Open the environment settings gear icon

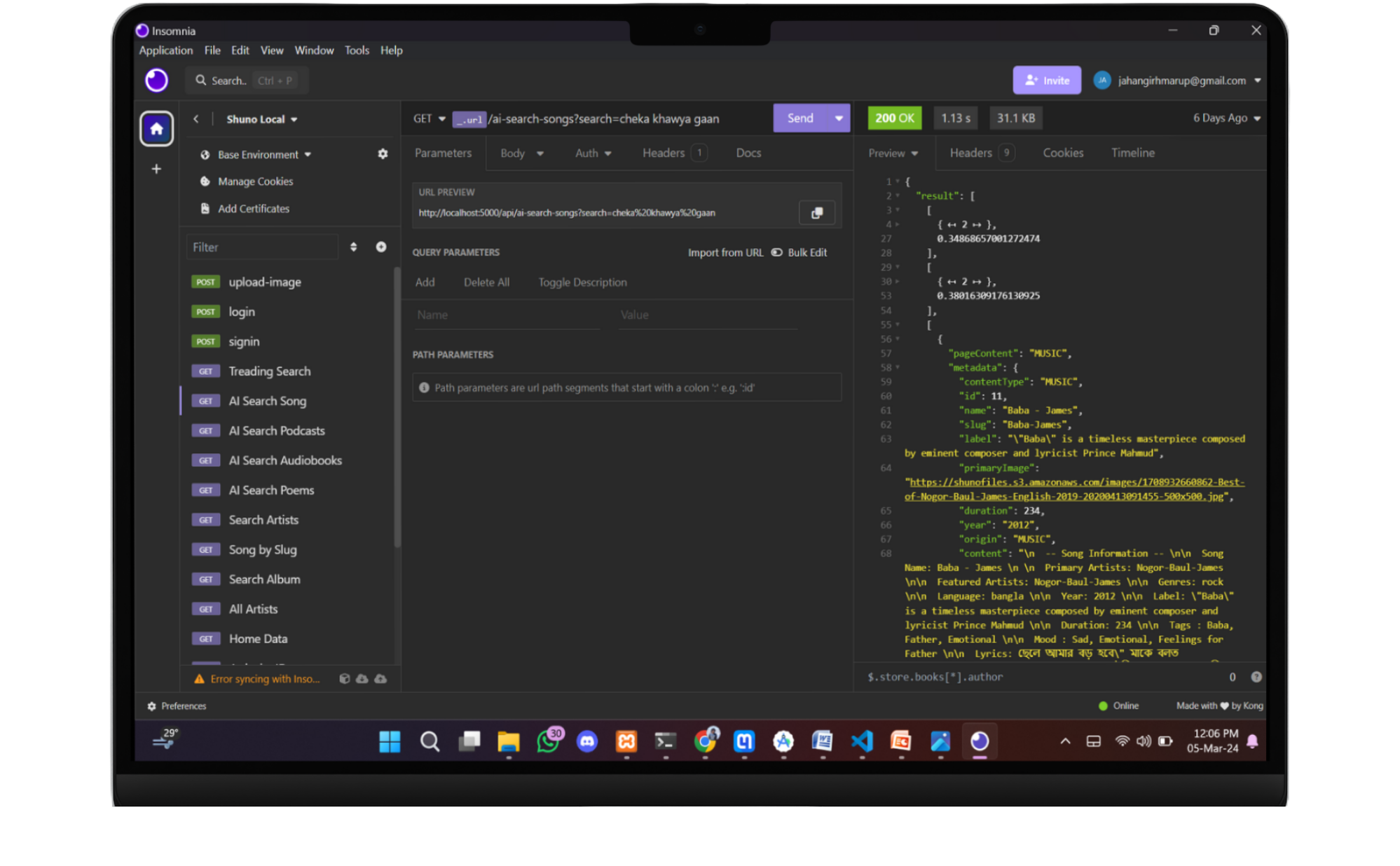(383, 154)
